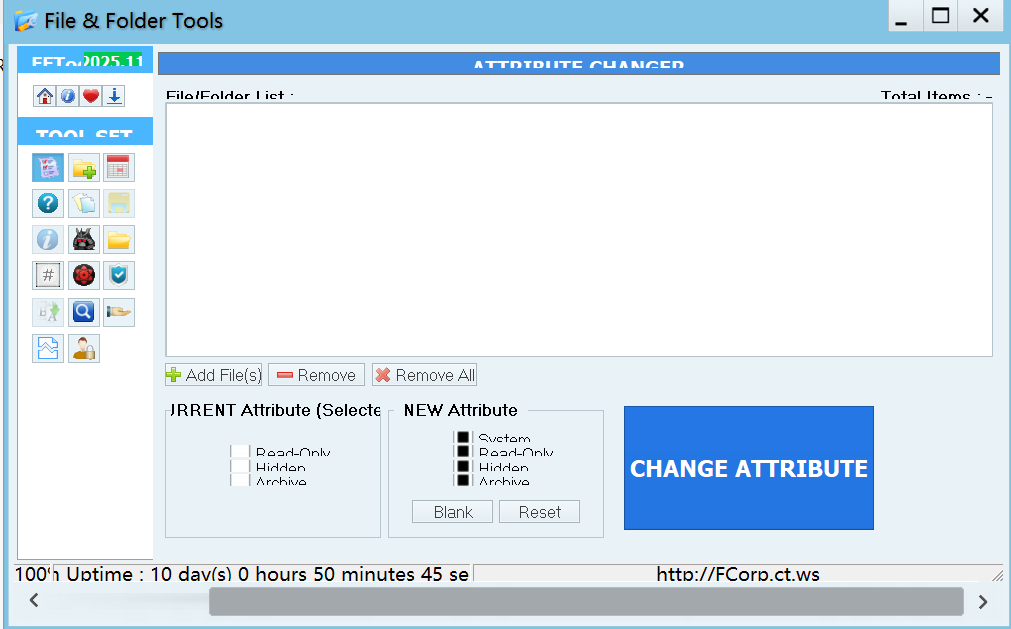Select the Attribute Changer checklist tool icon

[x=47, y=167]
